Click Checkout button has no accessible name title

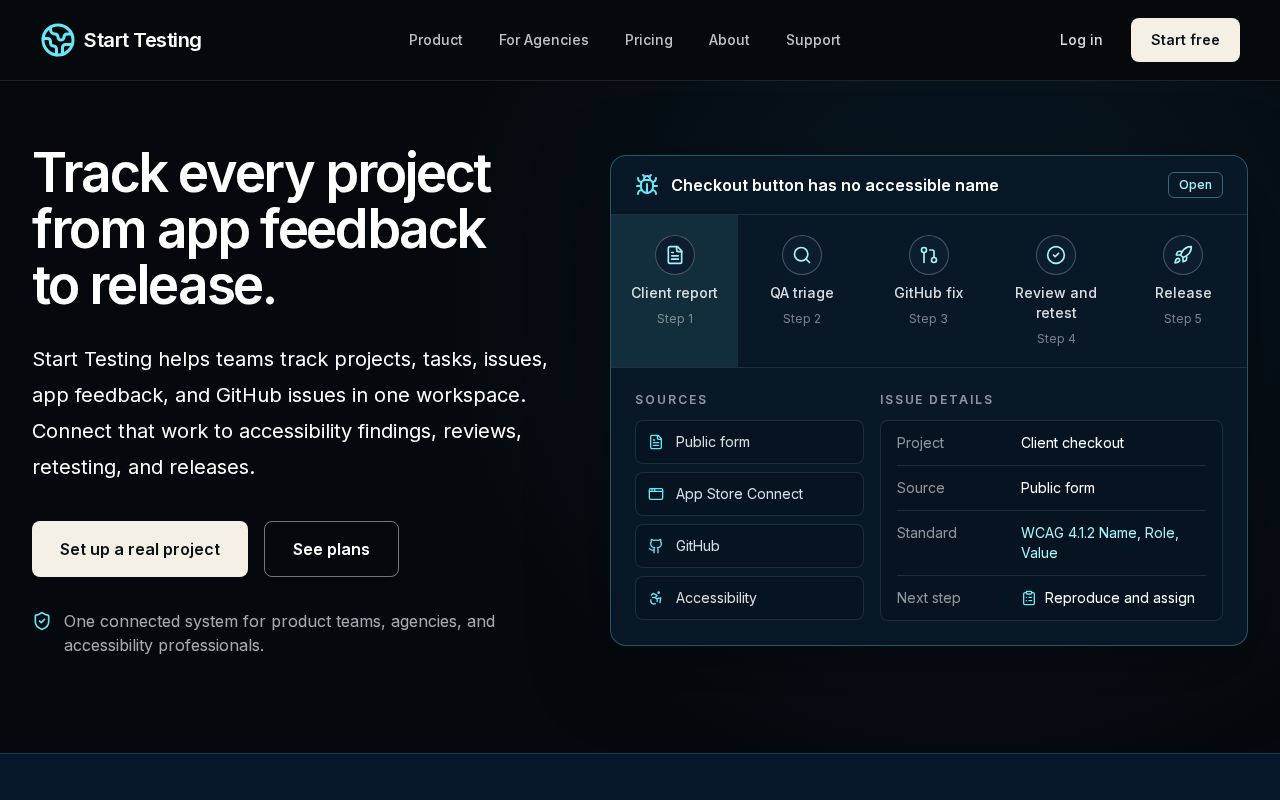[x=835, y=185]
